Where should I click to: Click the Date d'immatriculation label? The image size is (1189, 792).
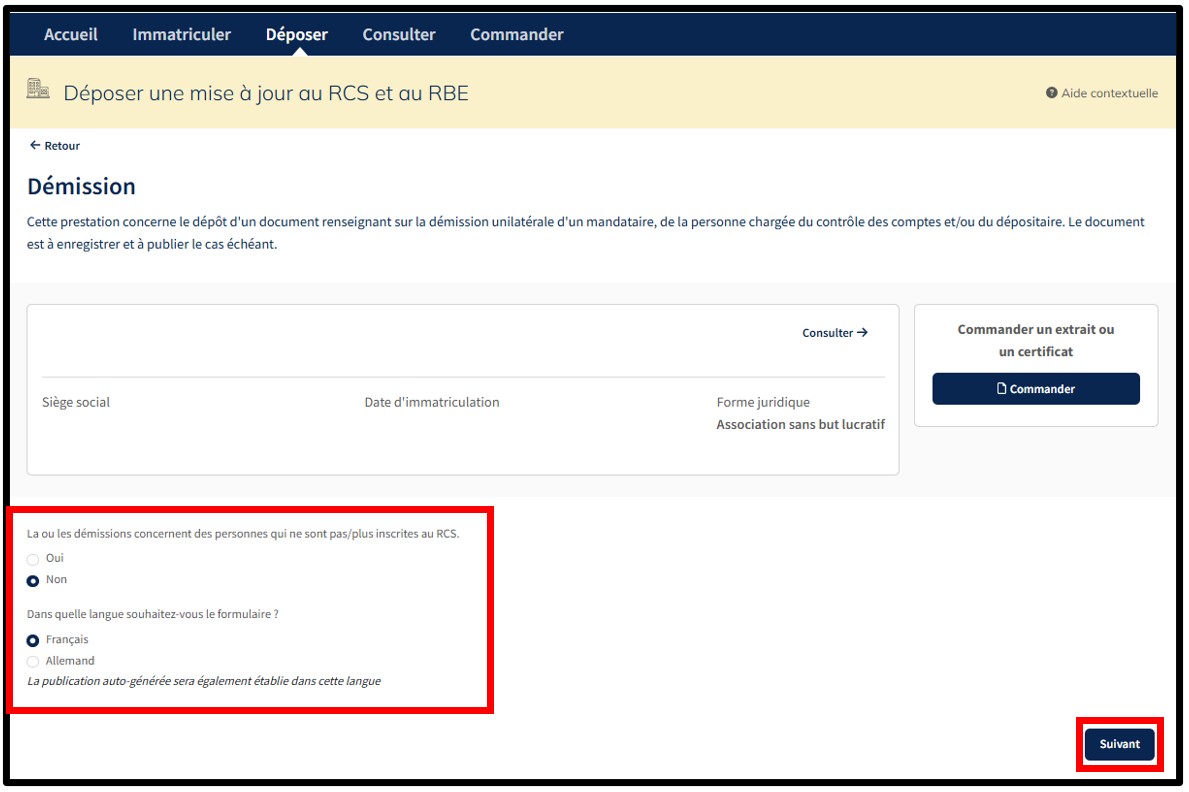431,402
